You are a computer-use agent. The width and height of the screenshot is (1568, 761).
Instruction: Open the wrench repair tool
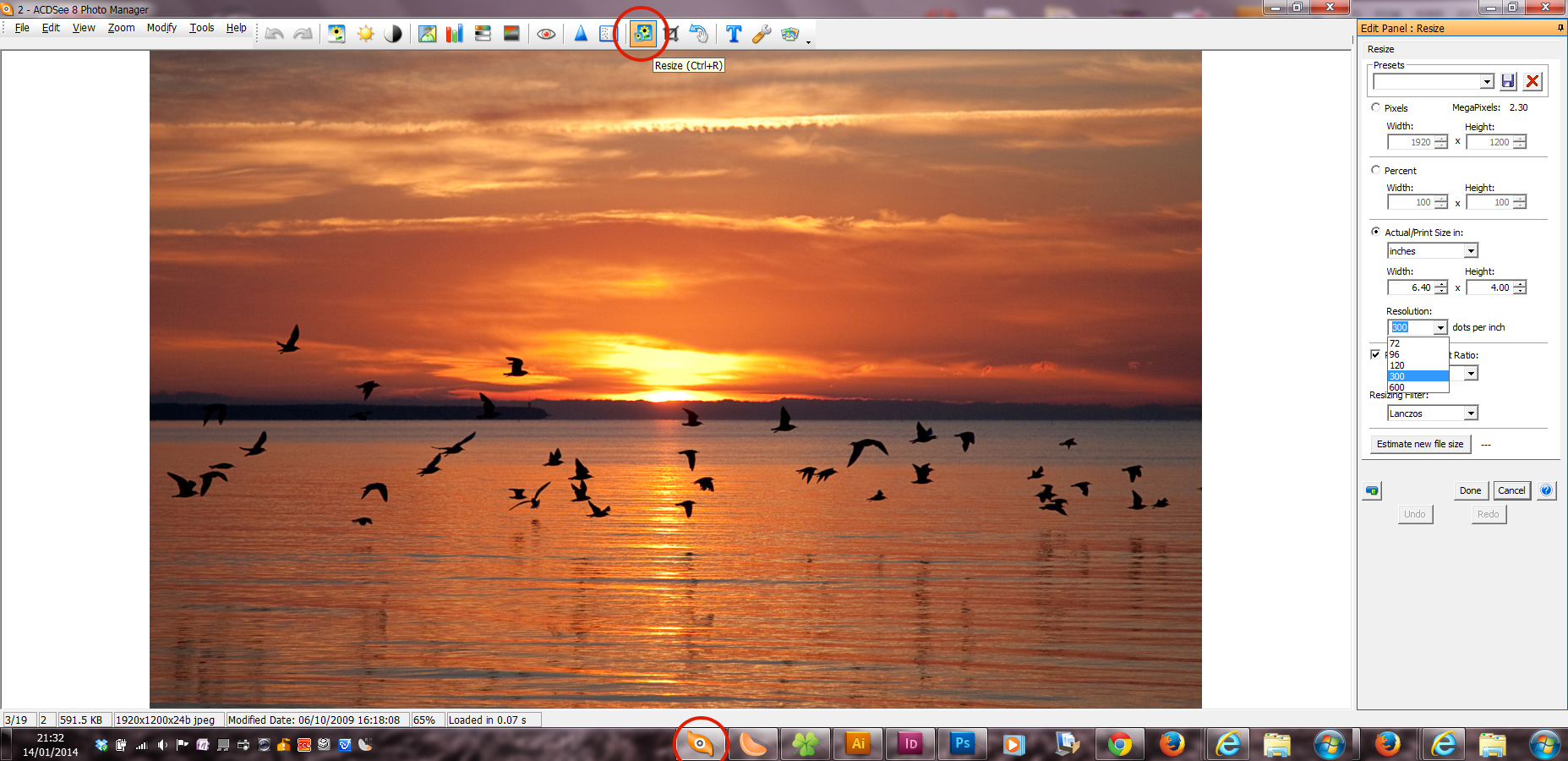[x=762, y=34]
